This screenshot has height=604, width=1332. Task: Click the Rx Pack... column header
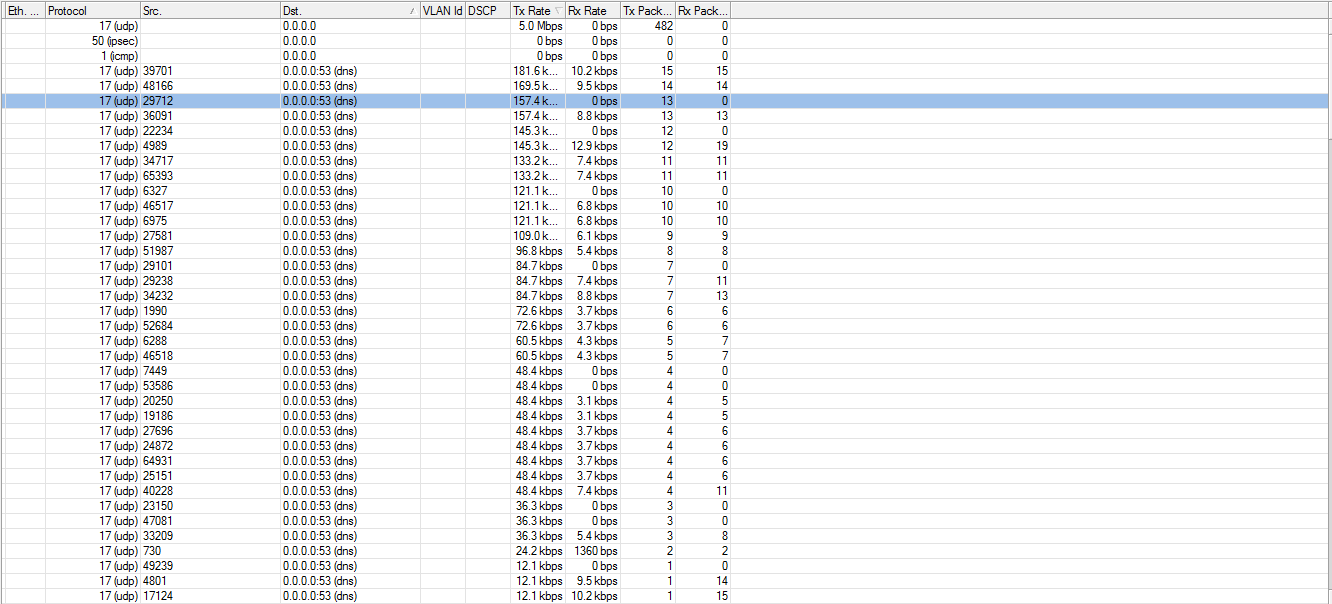703,11
